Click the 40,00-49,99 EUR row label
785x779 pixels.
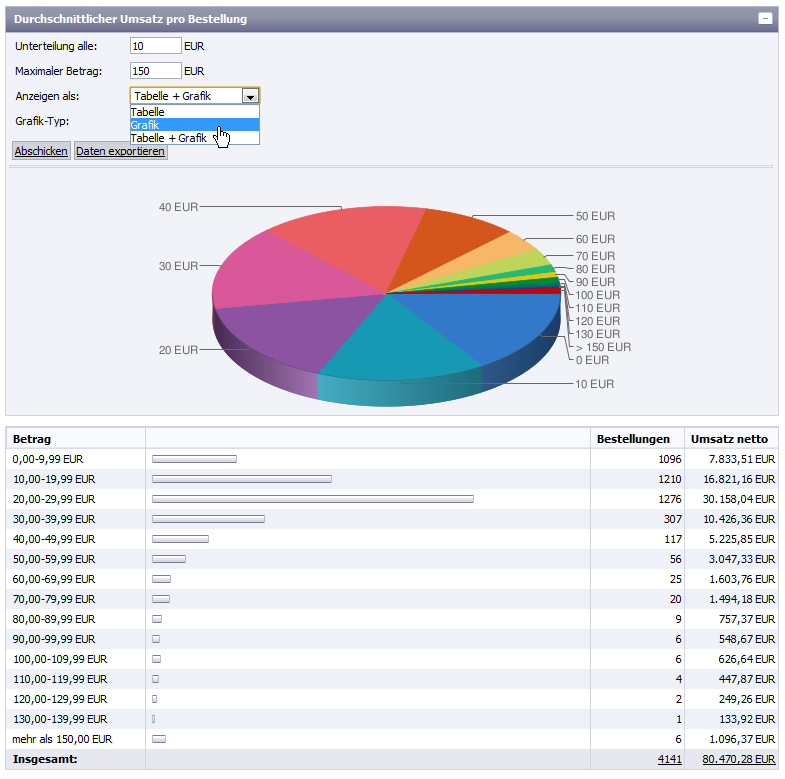point(54,539)
